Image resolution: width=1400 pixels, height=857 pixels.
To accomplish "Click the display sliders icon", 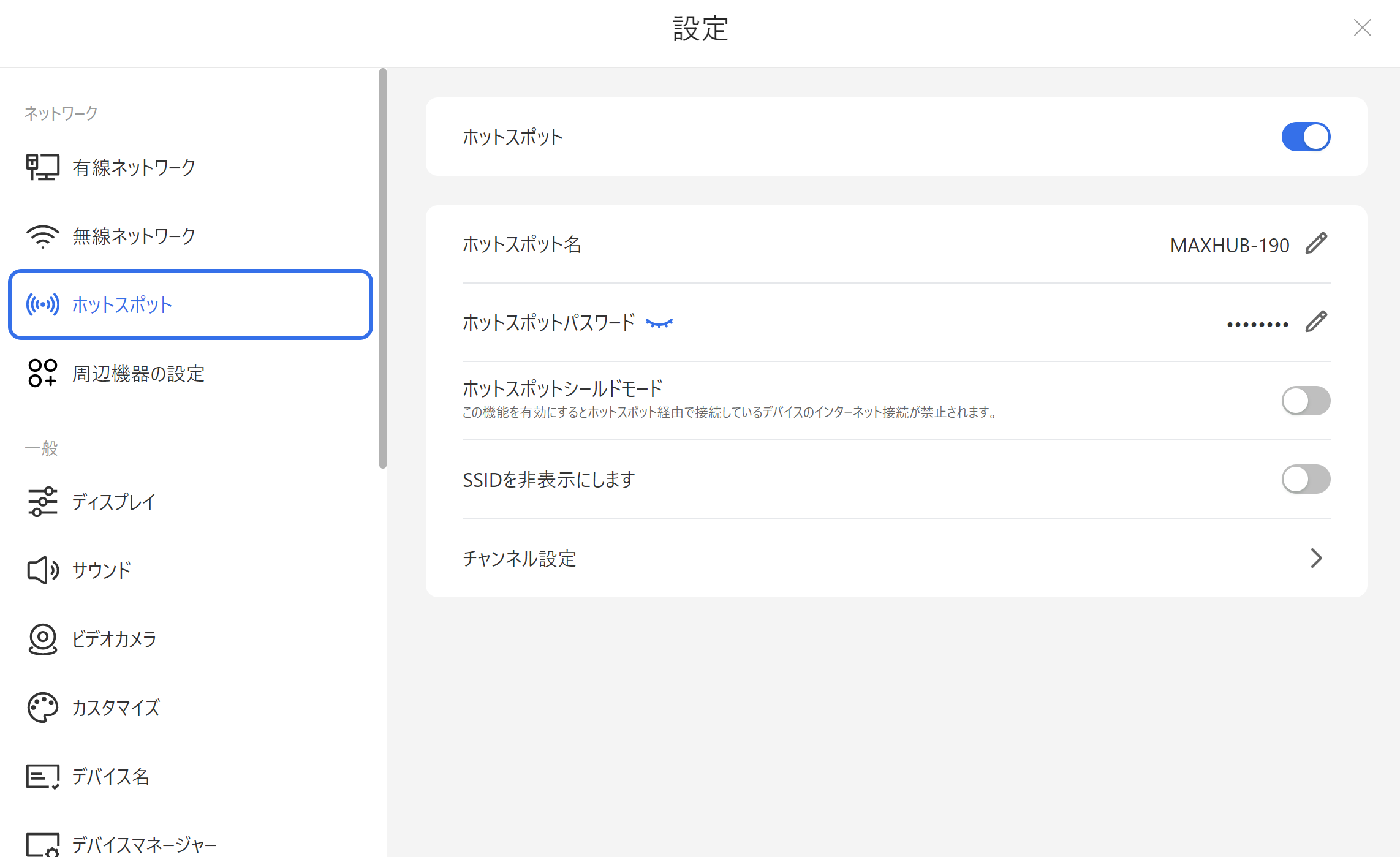I will (42, 502).
